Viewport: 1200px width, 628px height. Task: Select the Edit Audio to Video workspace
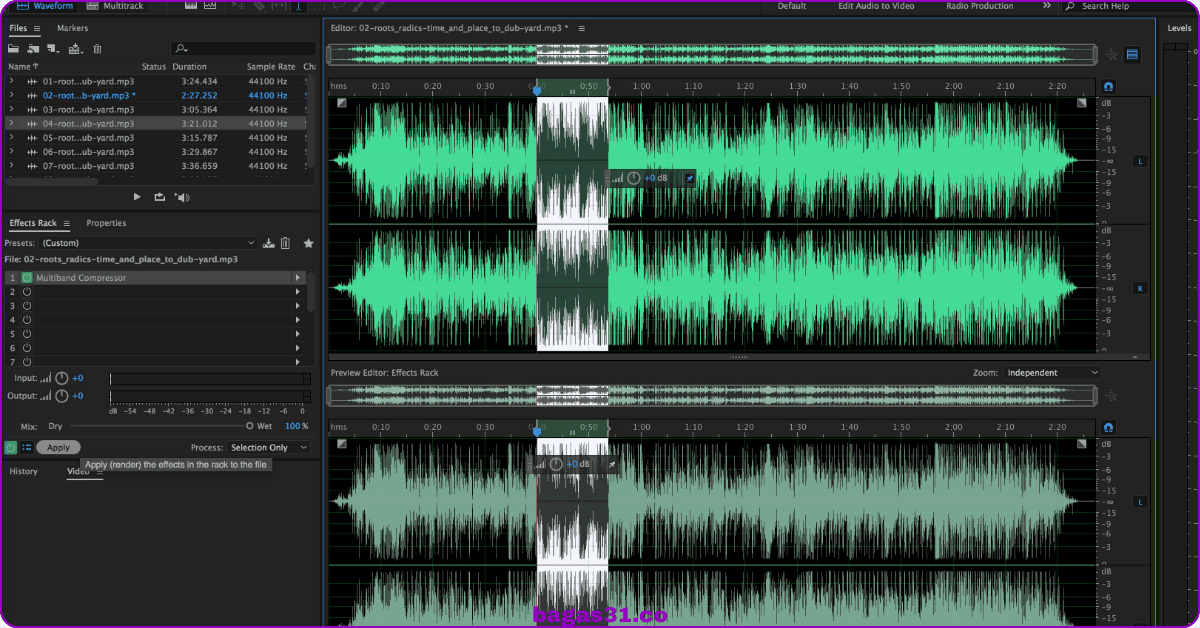[x=876, y=6]
